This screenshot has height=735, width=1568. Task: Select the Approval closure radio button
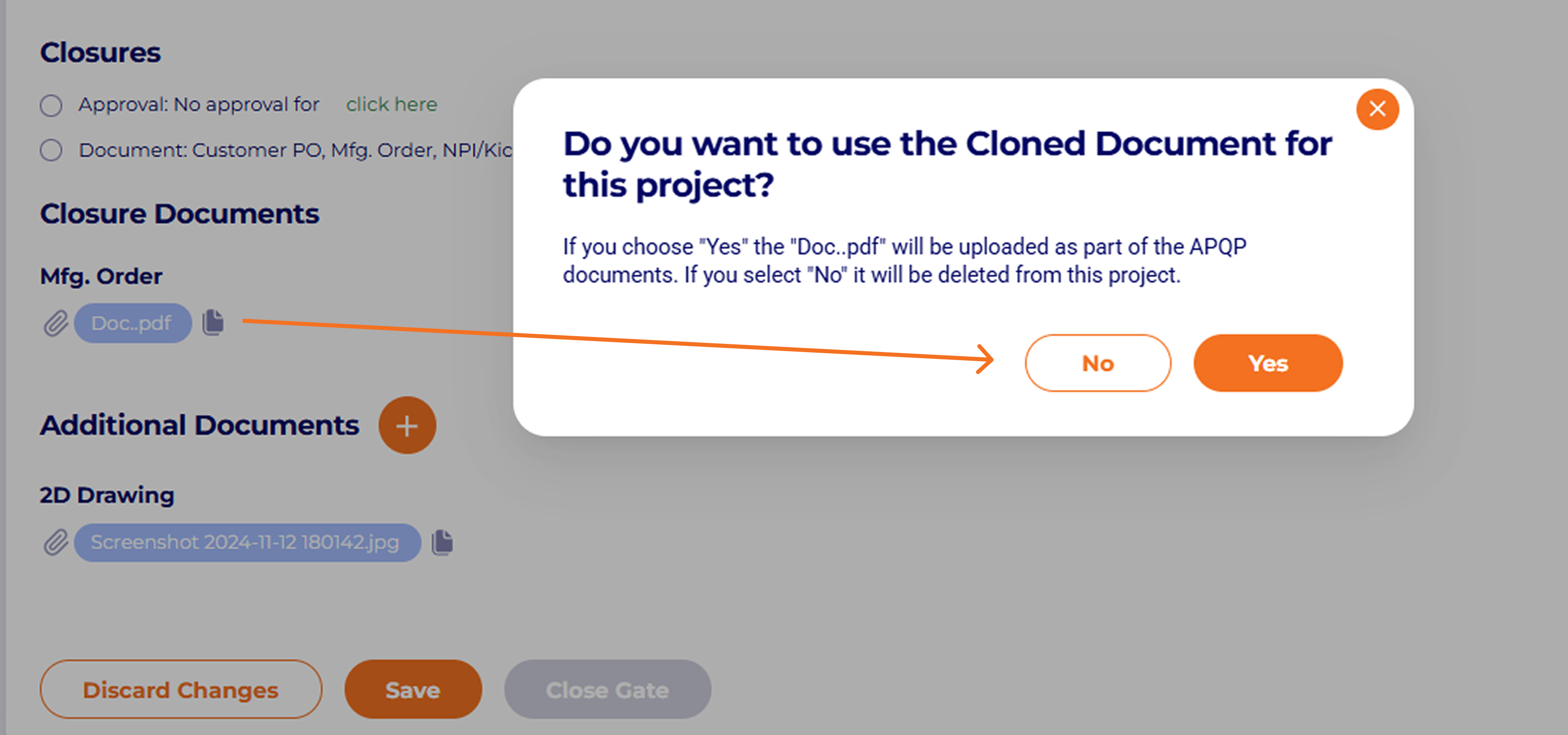(x=51, y=105)
